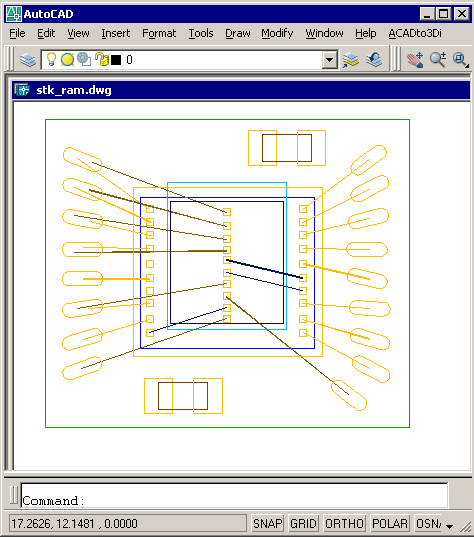Open the ACADto3Di menu

415,33
